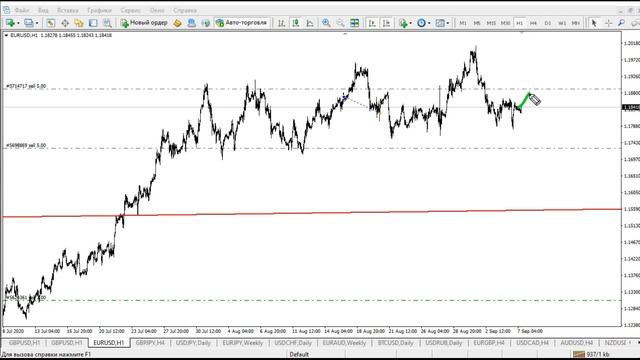This screenshot has width=640, height=360.
Task: Switch timeframe to MN
Action: click(576, 23)
